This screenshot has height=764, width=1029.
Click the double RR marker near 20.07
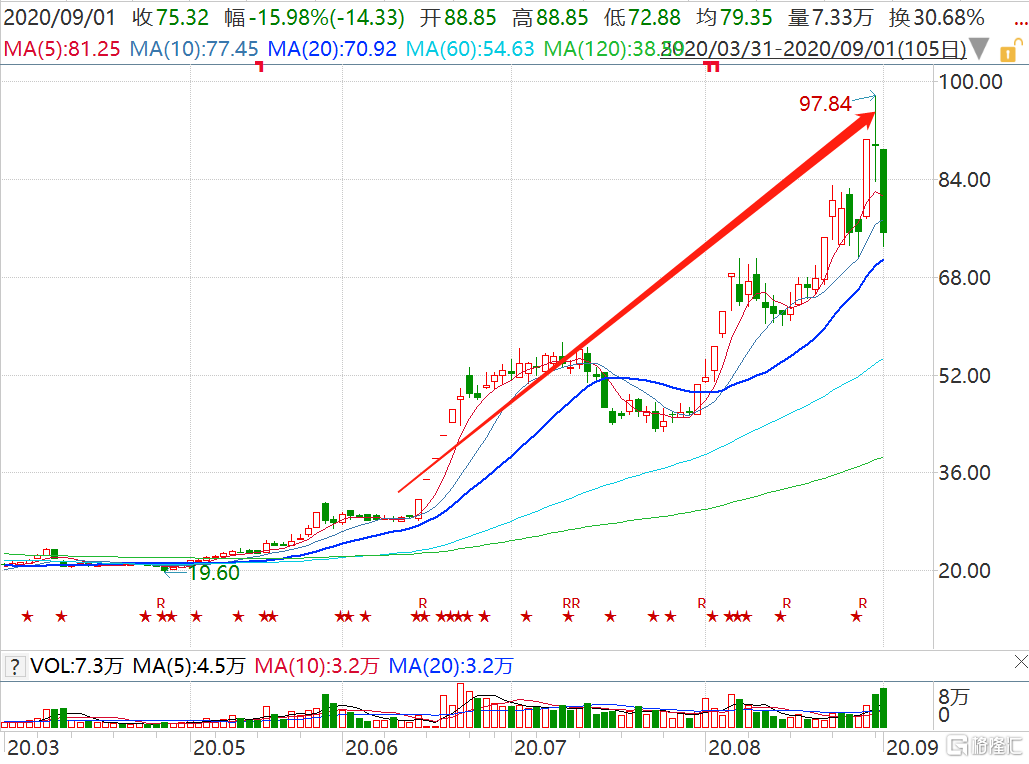coord(570,602)
